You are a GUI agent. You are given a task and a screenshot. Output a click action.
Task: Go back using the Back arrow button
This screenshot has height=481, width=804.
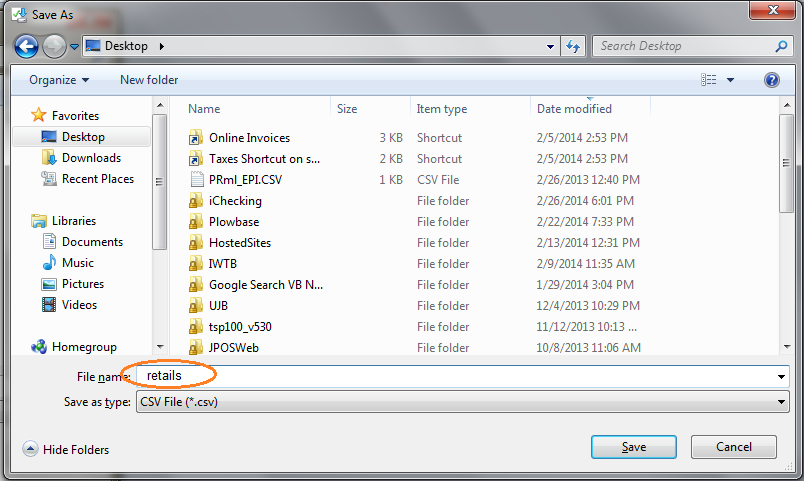[26, 47]
